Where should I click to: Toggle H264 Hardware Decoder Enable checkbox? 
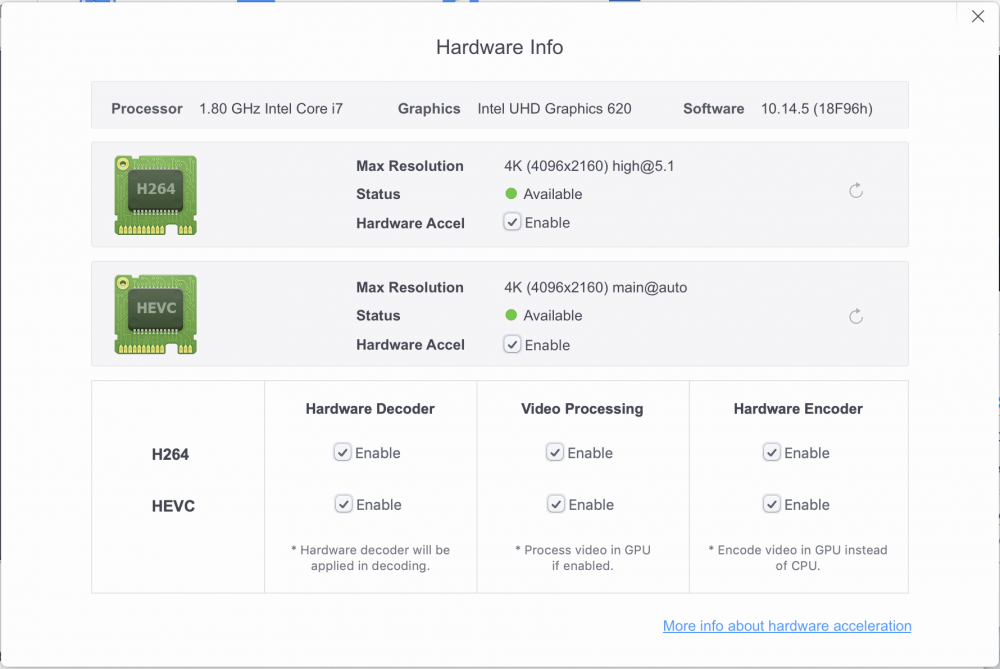(x=342, y=452)
